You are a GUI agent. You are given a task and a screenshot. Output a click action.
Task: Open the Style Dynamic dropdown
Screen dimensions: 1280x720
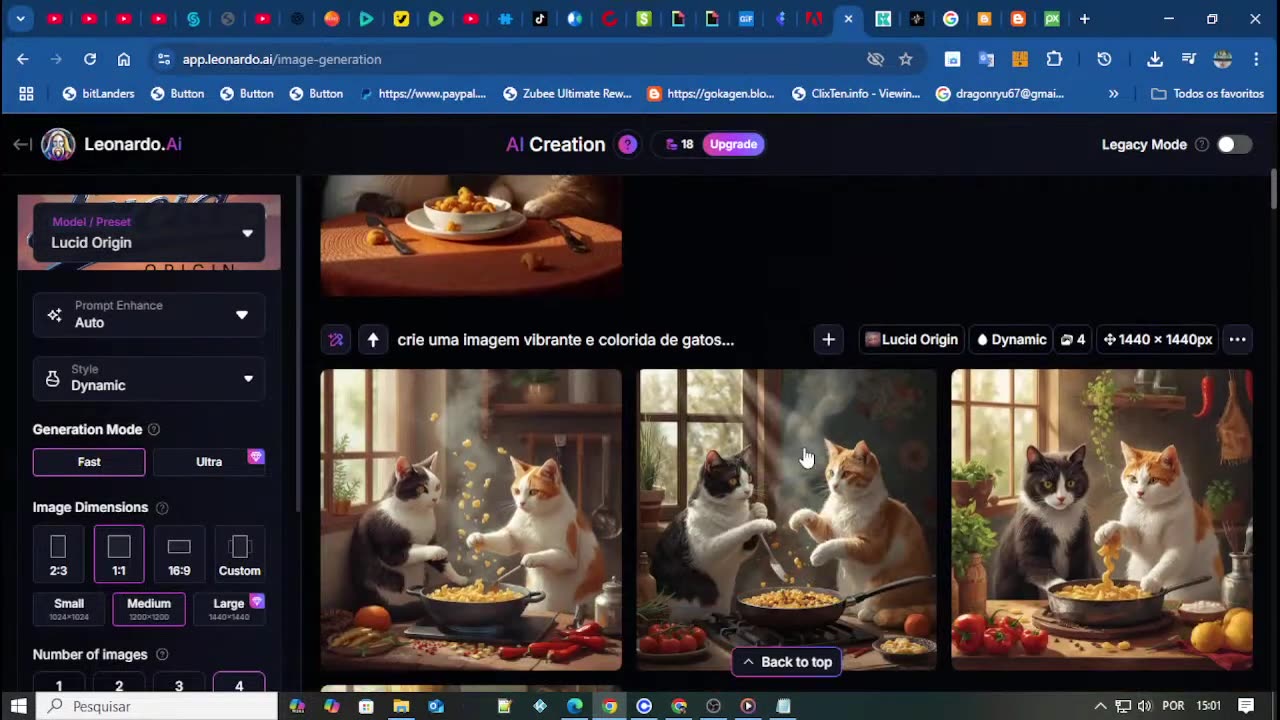[149, 378]
